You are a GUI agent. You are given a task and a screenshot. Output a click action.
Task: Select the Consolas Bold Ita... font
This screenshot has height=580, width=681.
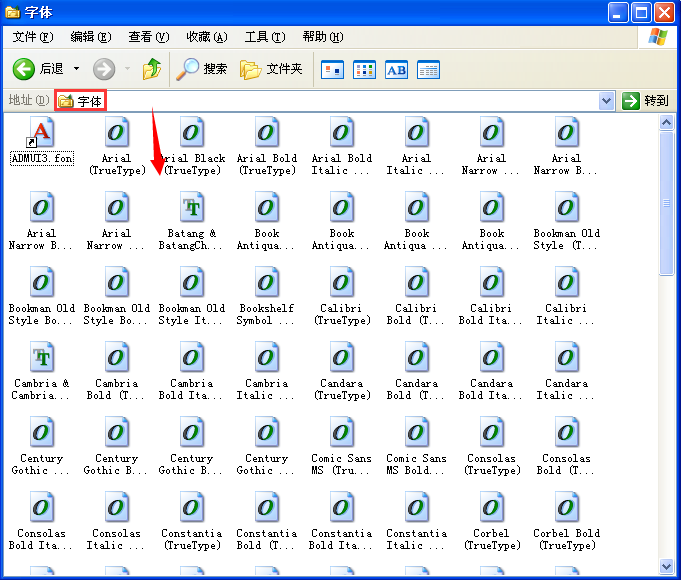click(x=42, y=522)
